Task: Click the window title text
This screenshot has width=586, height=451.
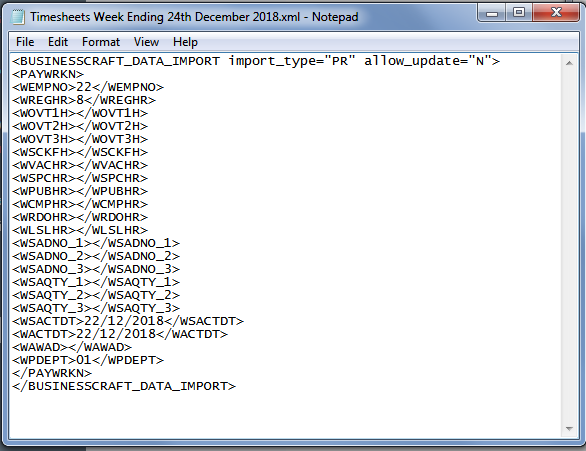Action: coord(194,17)
